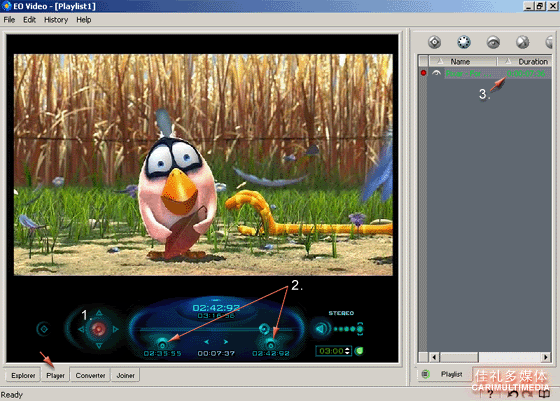Click the question mark help icon
The image size is (560, 401).
click(x=490, y=394)
